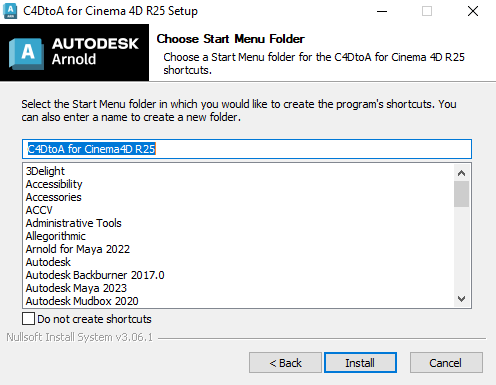Image resolution: width=496 pixels, height=385 pixels.
Task: Cancel the installation
Action: pyautogui.click(x=446, y=362)
